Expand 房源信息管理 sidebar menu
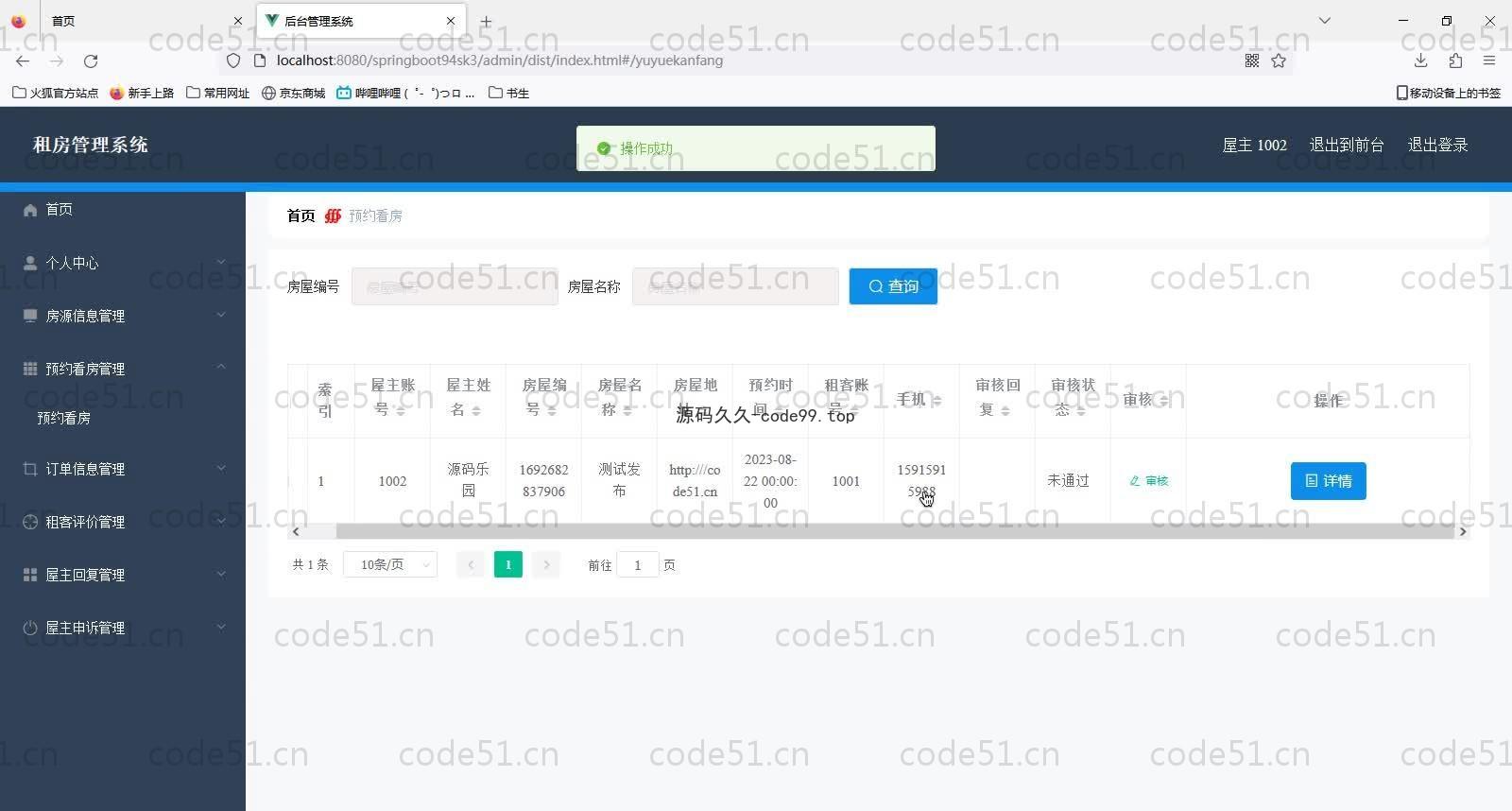This screenshot has width=1512, height=811. [123, 316]
